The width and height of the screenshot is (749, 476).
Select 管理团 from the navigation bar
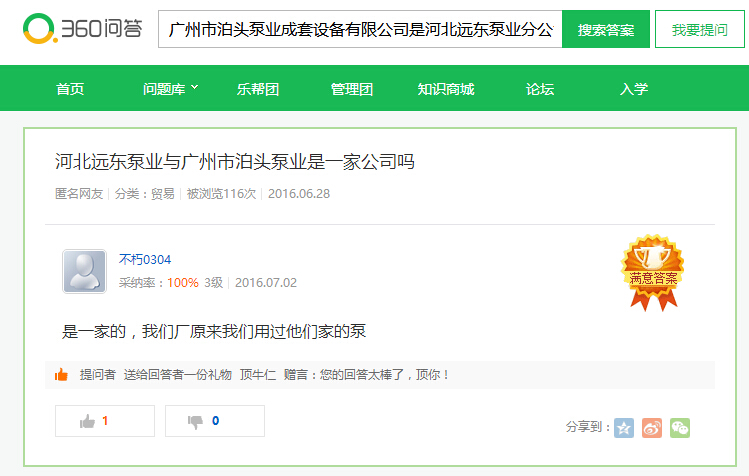(352, 89)
